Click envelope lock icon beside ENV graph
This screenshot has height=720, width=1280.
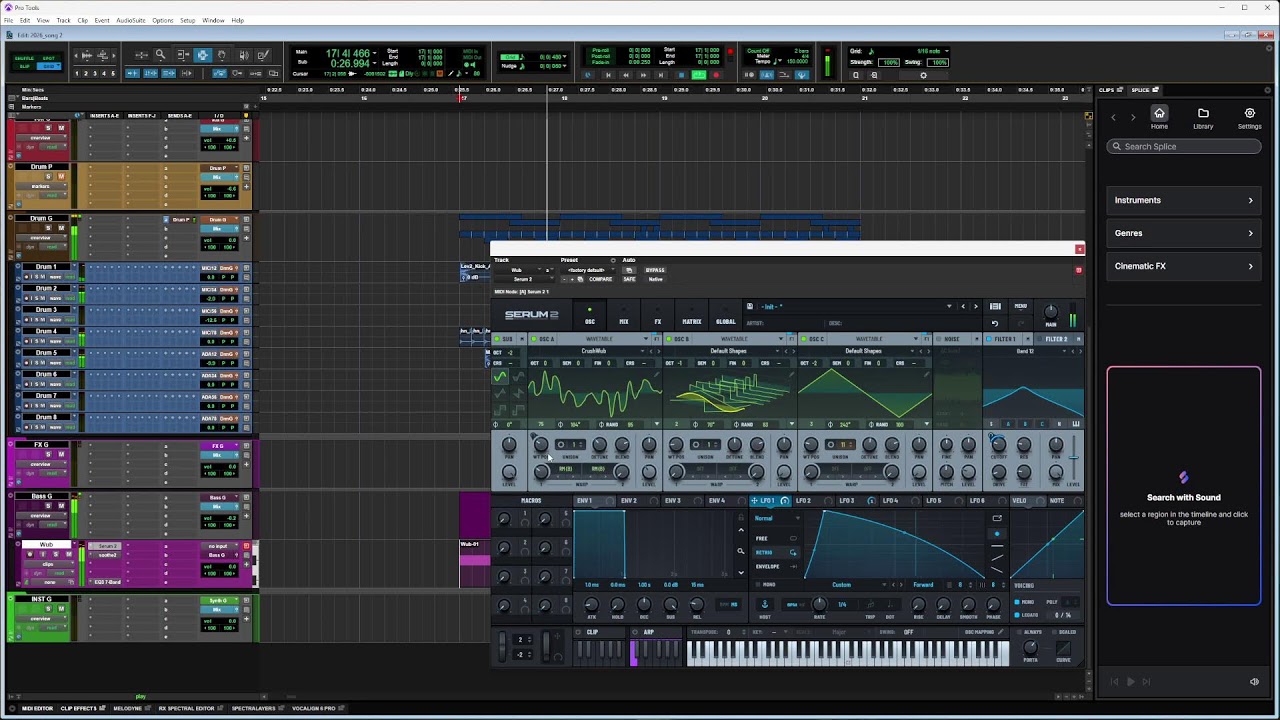[x=741, y=518]
